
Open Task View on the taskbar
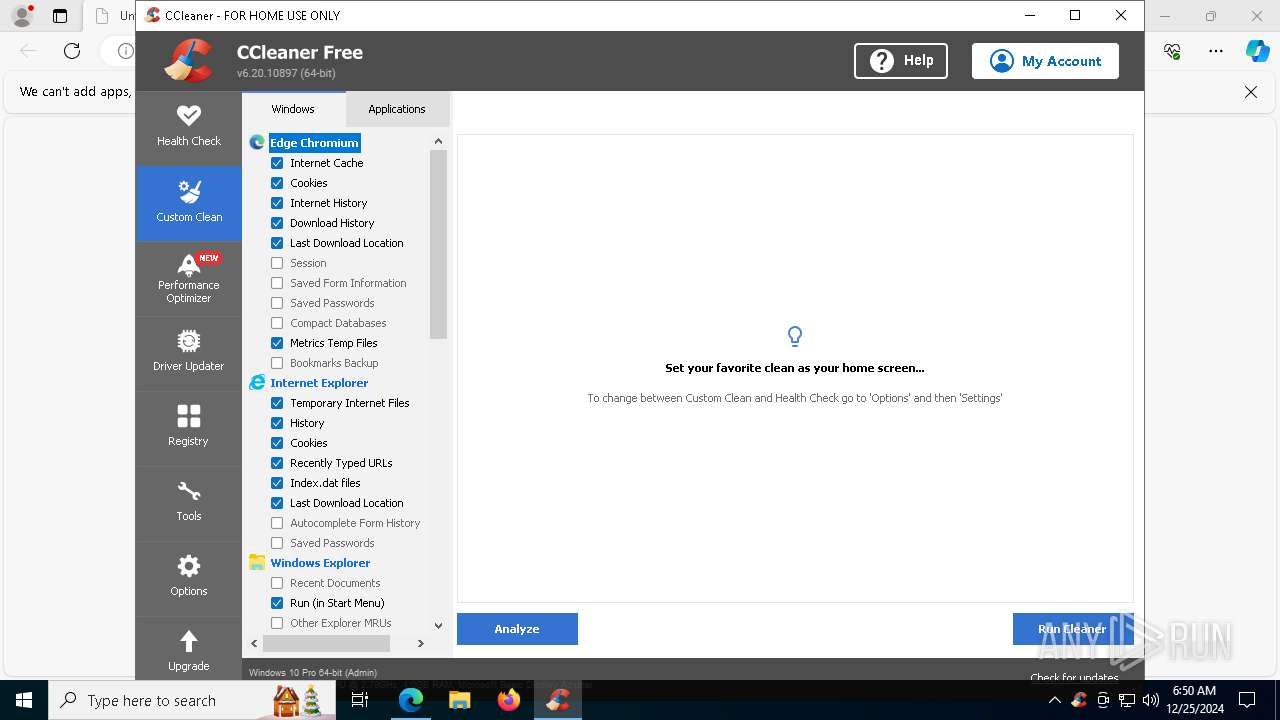(x=360, y=700)
